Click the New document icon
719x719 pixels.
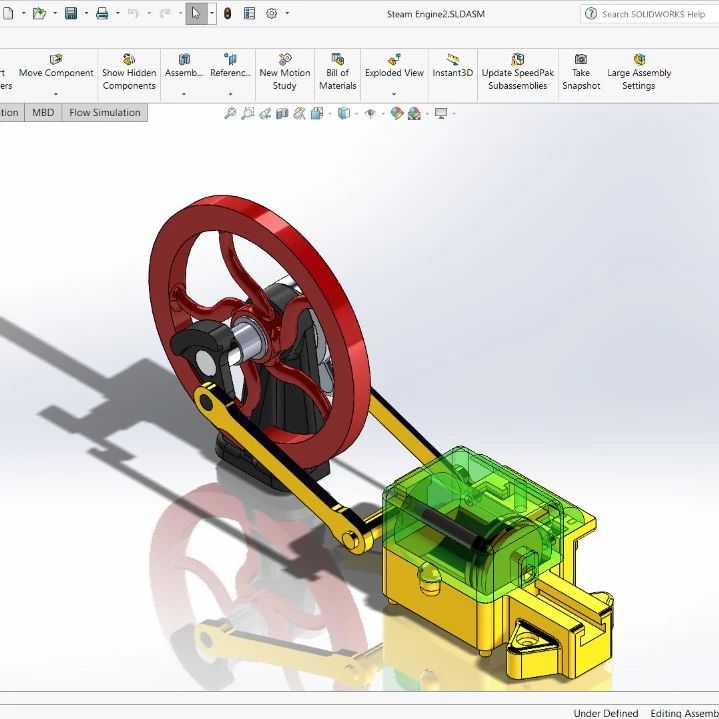(8, 13)
